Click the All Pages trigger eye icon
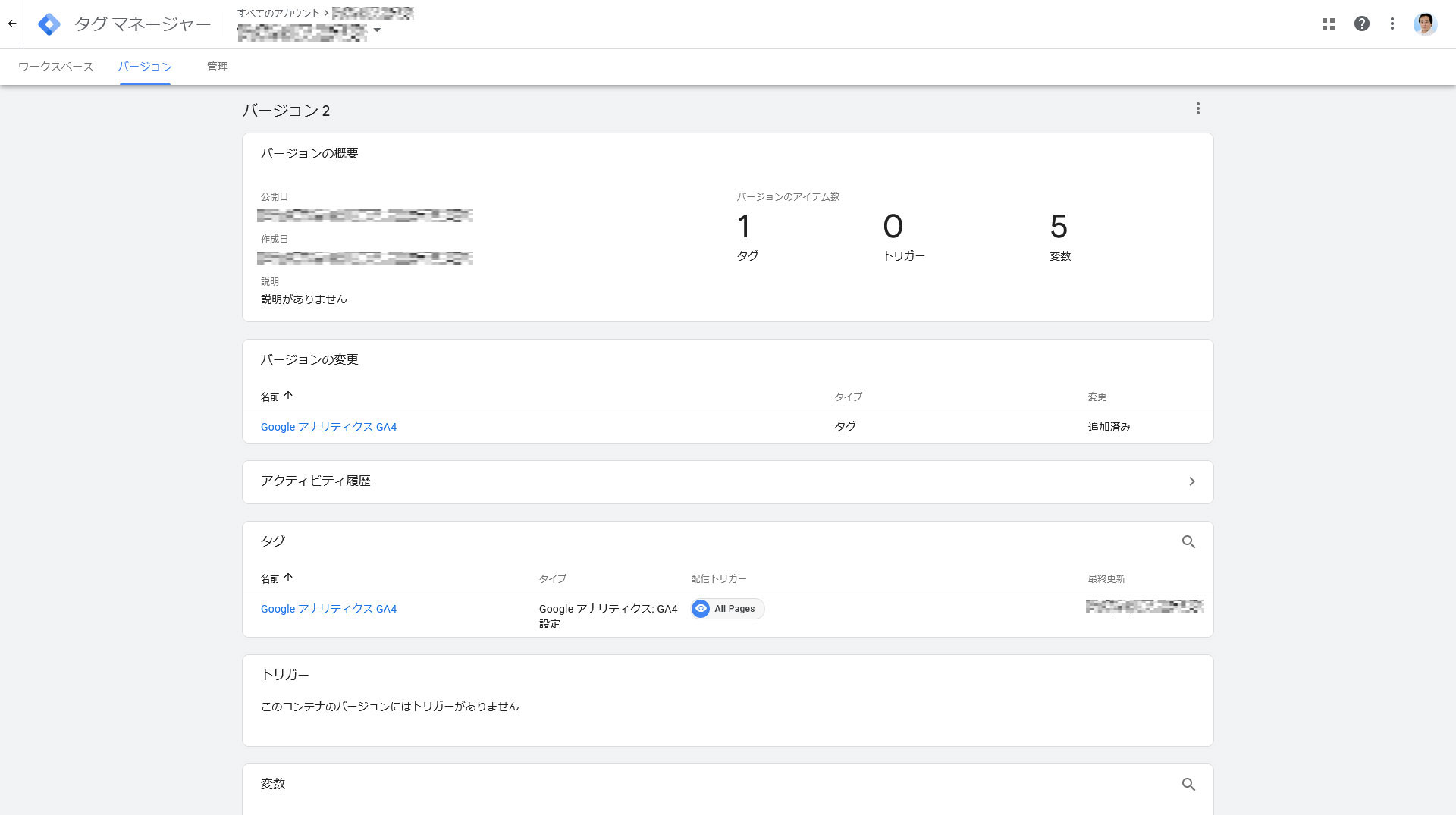The height and width of the screenshot is (815, 1456). point(701,608)
